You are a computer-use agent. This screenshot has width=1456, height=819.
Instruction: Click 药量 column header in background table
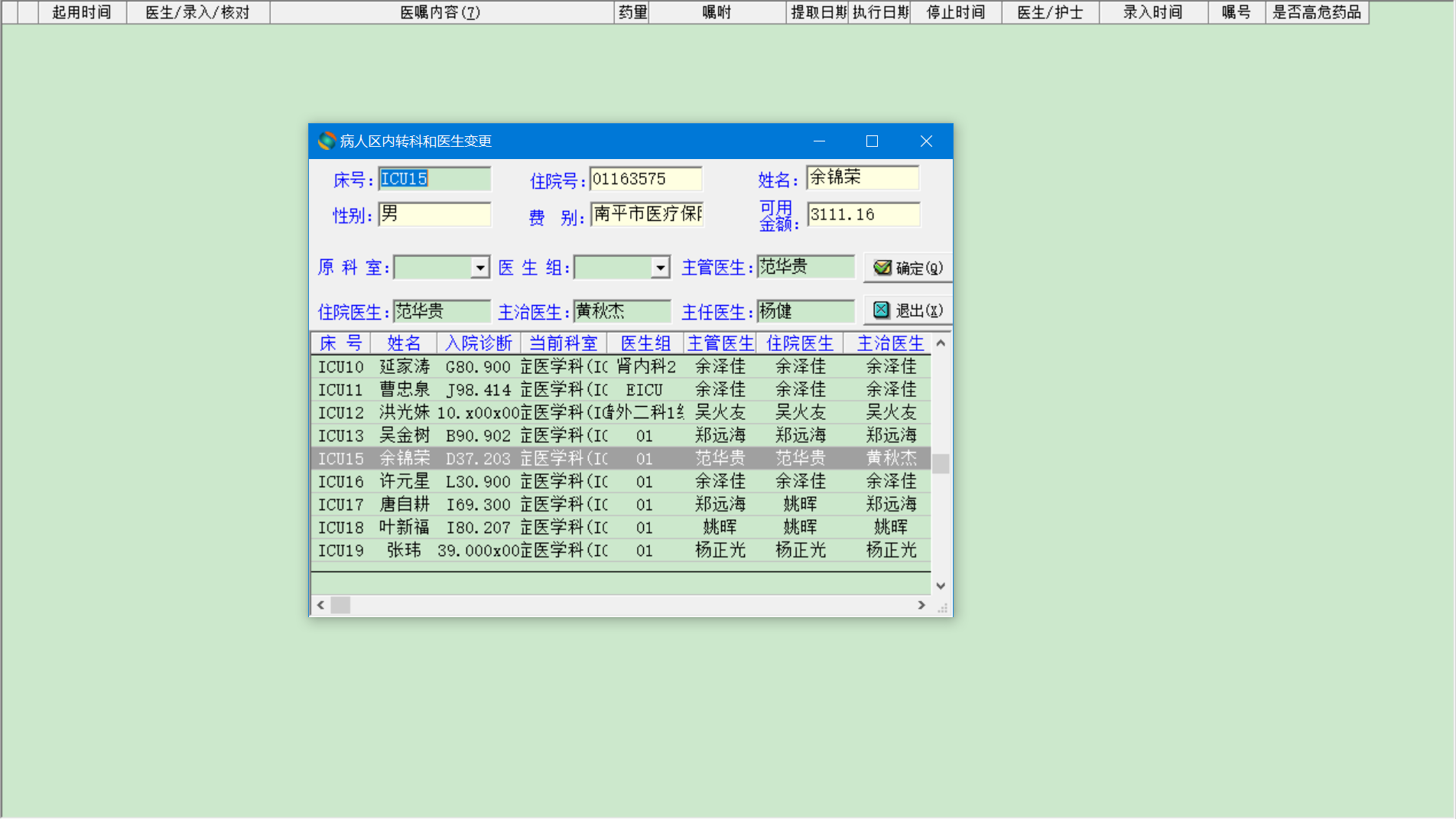point(632,12)
